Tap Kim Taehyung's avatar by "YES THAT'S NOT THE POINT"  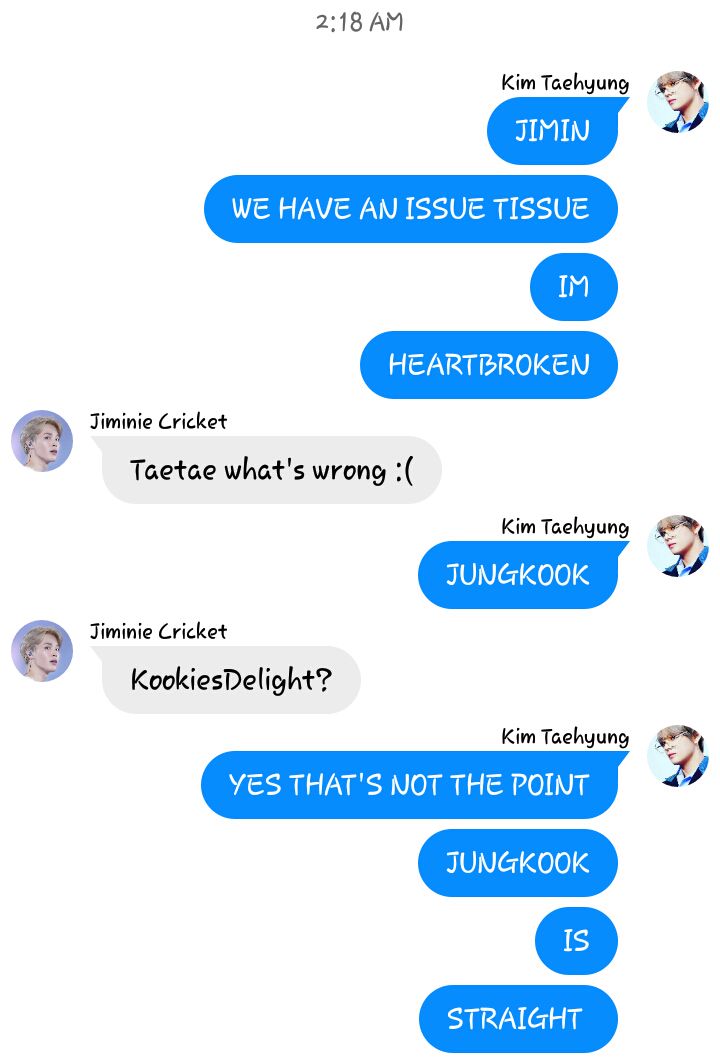click(677, 755)
